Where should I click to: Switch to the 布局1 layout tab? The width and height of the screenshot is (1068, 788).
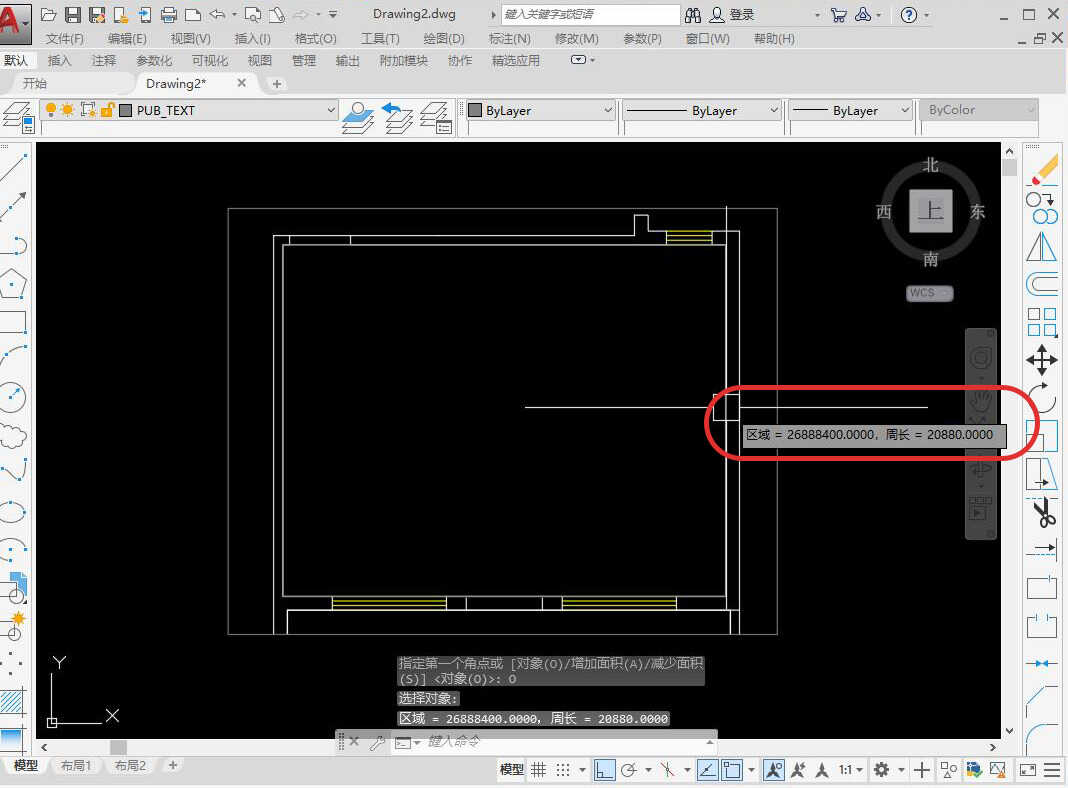click(76, 766)
